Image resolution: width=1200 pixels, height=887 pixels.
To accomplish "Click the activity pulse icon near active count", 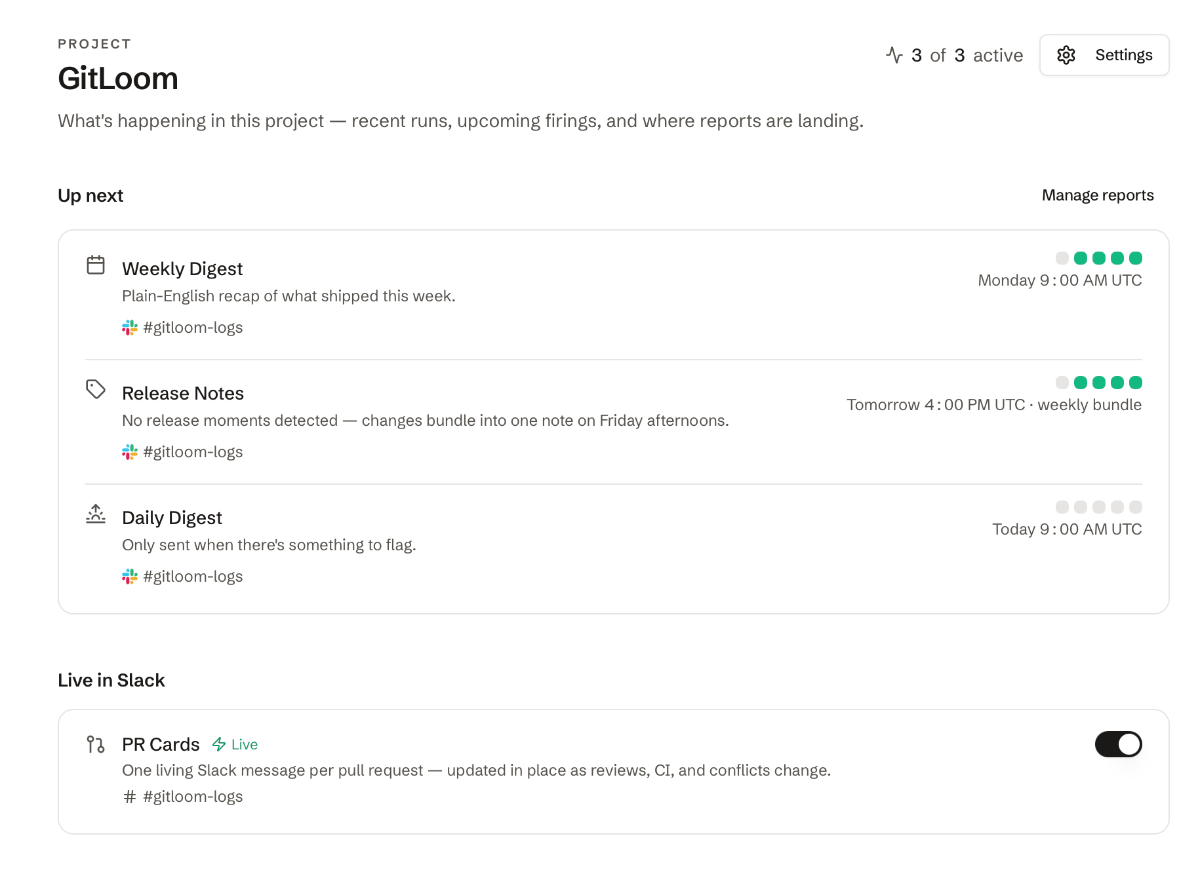I will (x=895, y=55).
